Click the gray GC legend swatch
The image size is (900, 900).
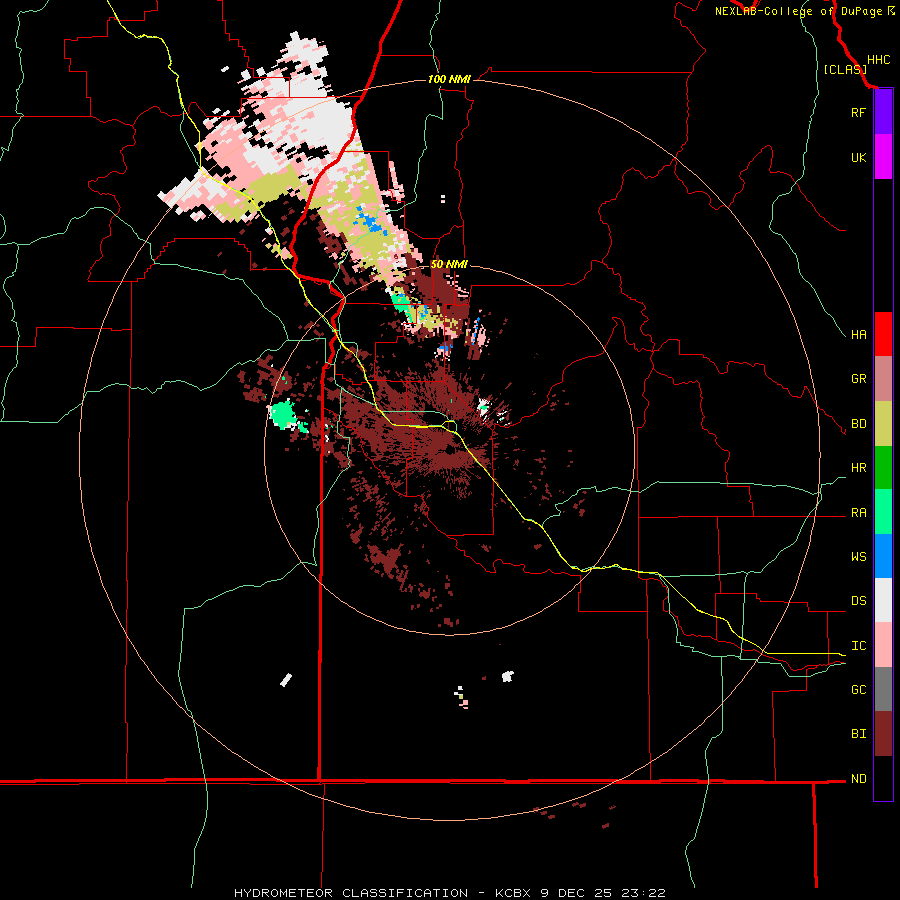[883, 689]
